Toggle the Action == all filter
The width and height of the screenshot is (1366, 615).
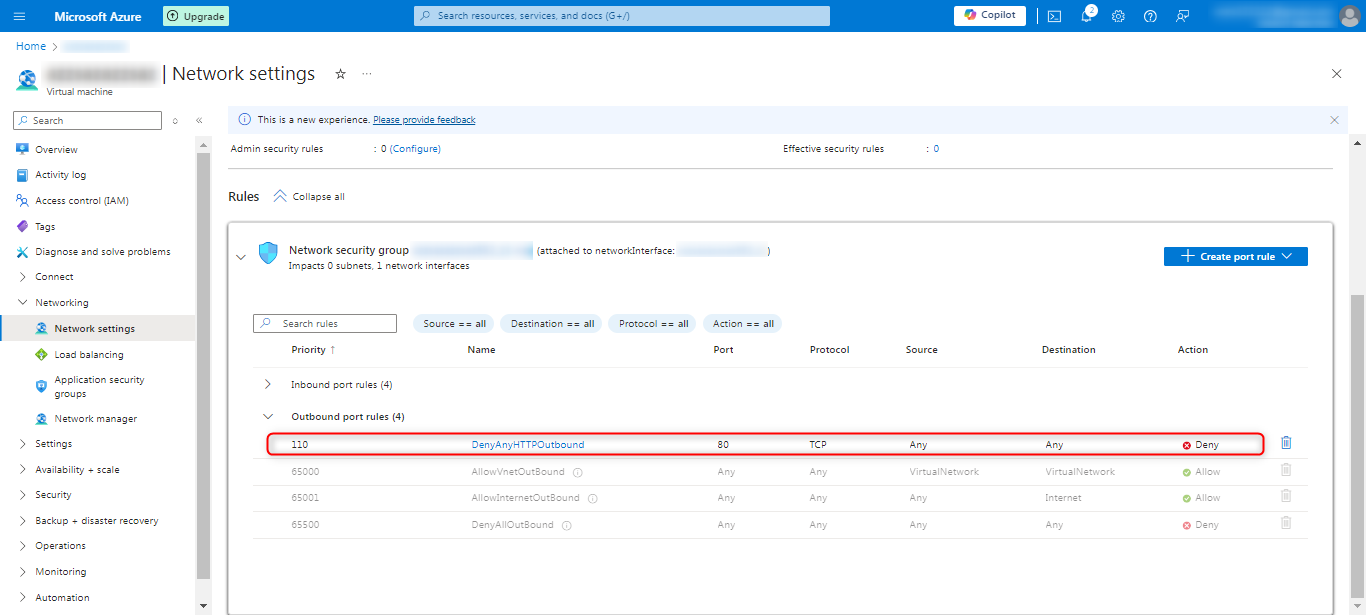[742, 324]
